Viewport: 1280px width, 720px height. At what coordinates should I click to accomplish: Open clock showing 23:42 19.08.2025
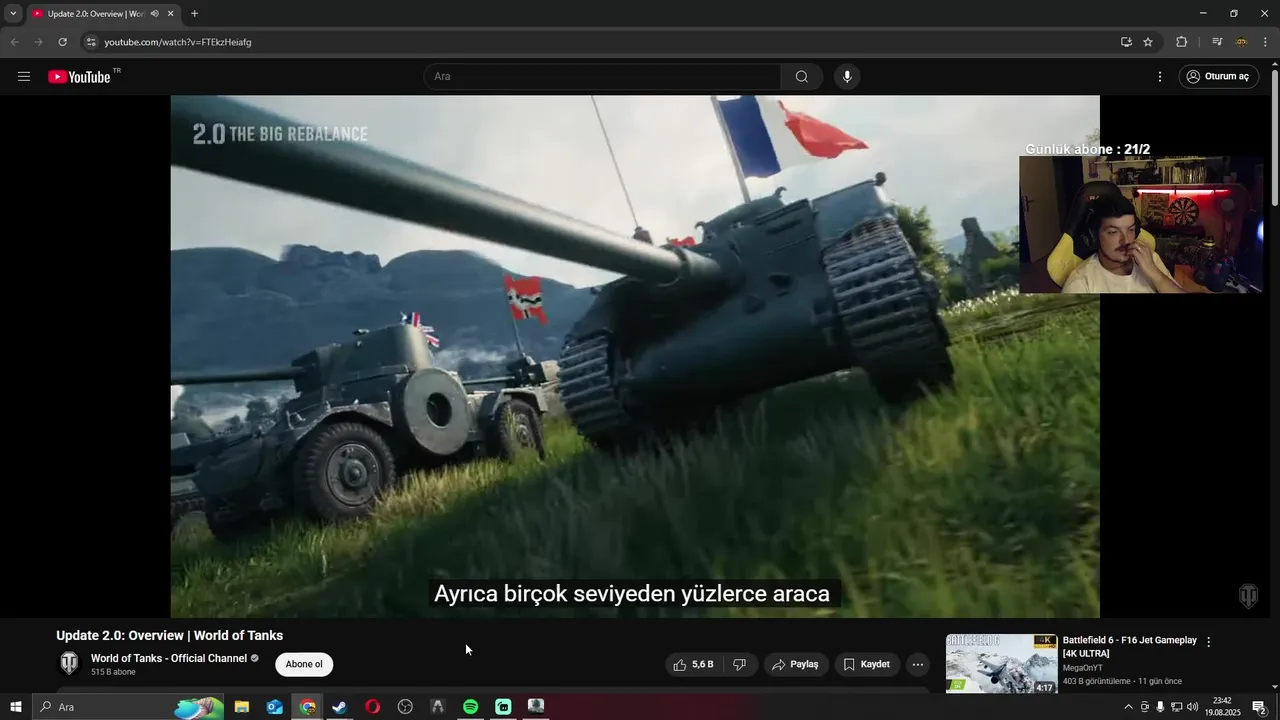pos(1222,707)
